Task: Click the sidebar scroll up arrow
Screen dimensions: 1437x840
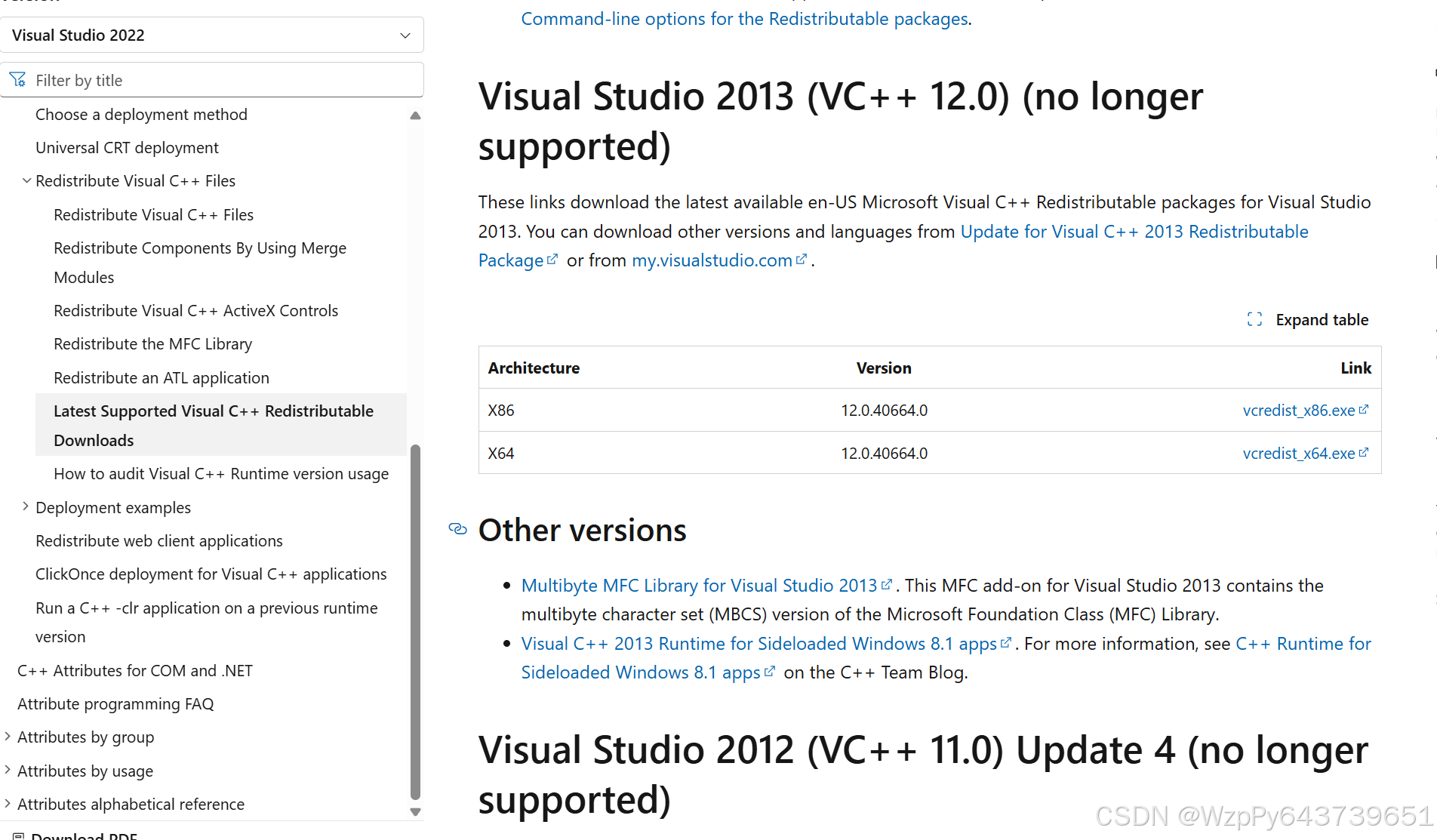Action: 415,115
